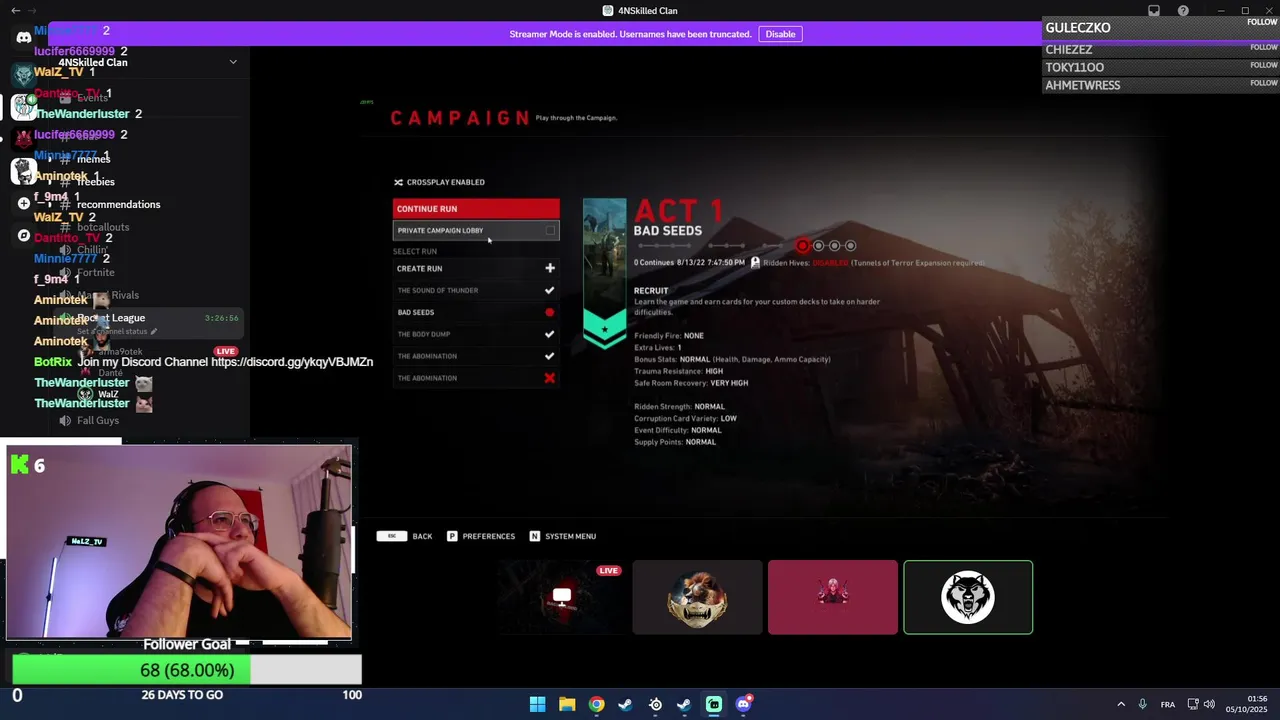Select The Sound of Thunder run
Viewport: 1280px width, 720px height.
[x=476, y=290]
